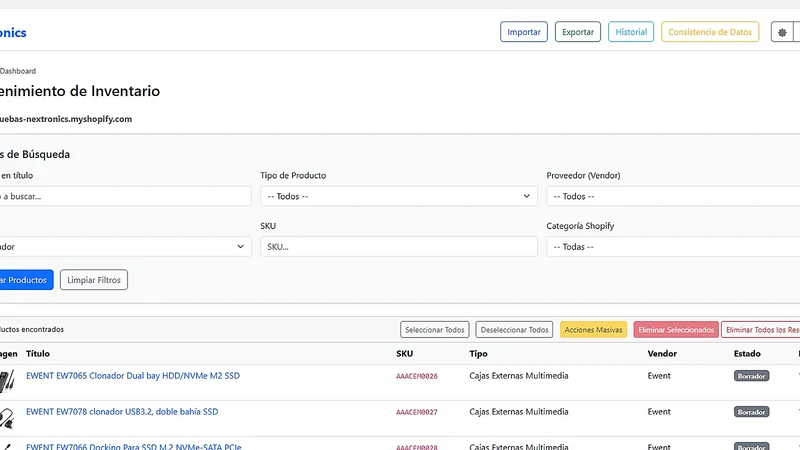The height and width of the screenshot is (450, 800).
Task: Click SKU value AAACEM0028
Action: click(x=417, y=447)
